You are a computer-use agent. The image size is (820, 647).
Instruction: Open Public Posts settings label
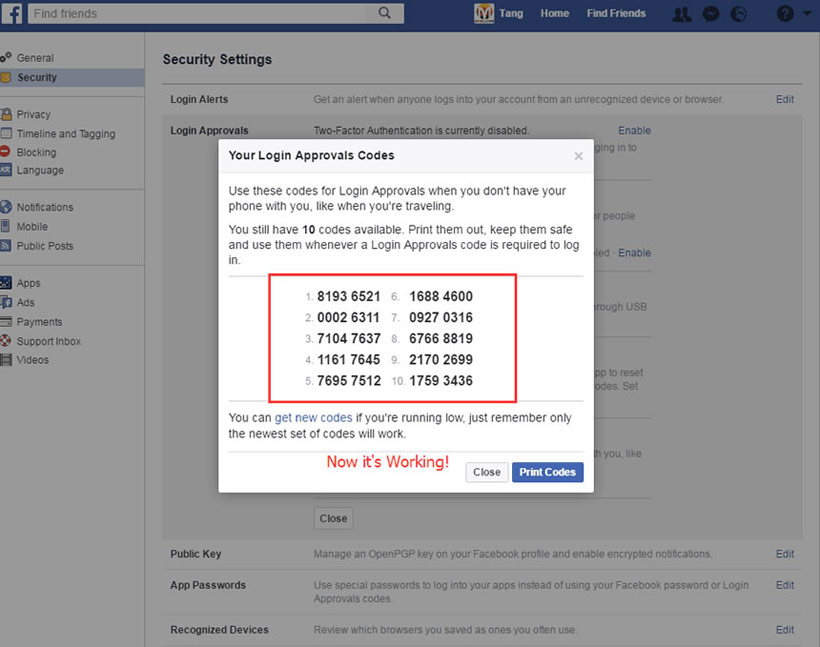click(x=45, y=246)
